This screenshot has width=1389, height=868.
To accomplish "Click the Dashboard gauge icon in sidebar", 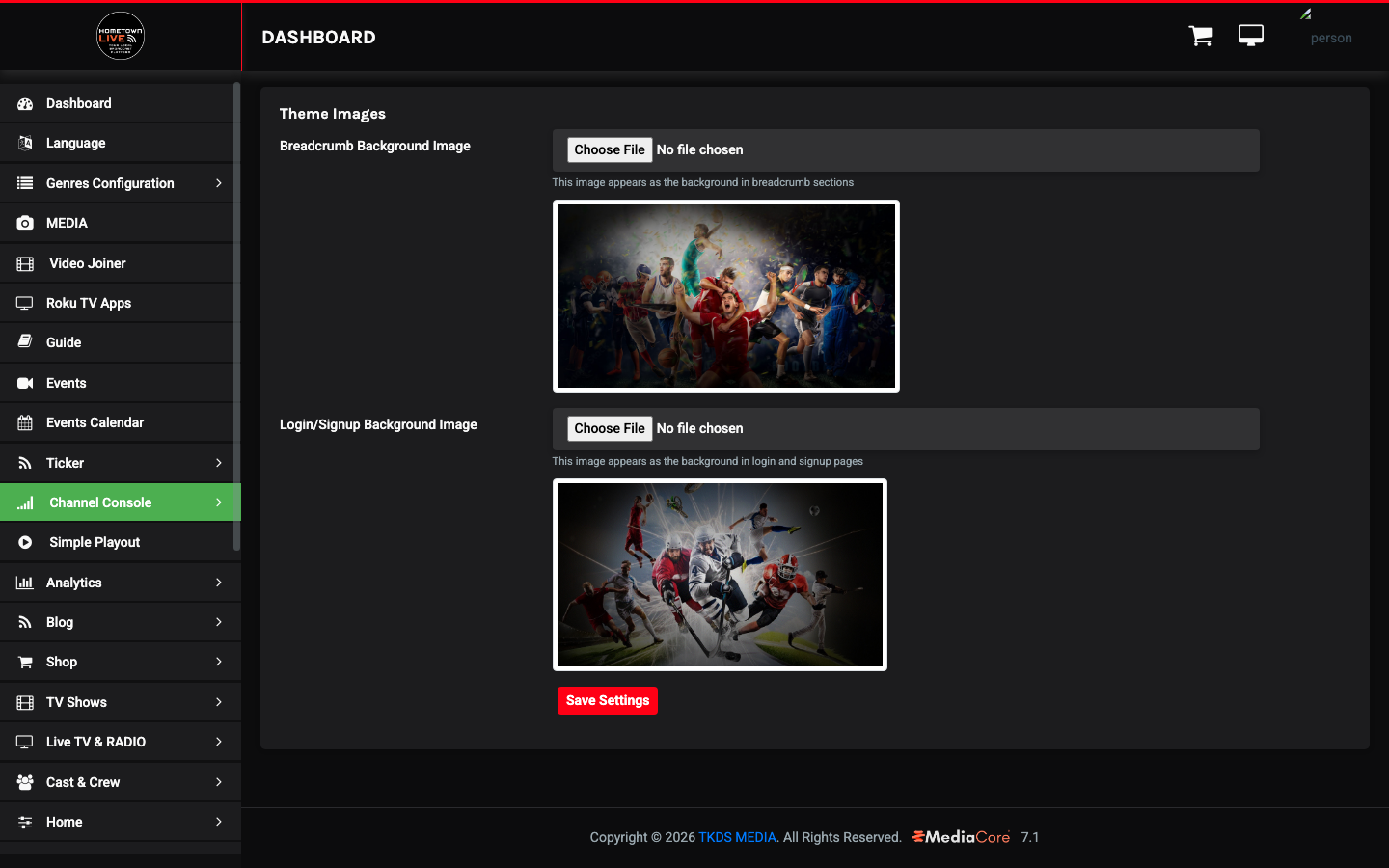I will (x=25, y=103).
